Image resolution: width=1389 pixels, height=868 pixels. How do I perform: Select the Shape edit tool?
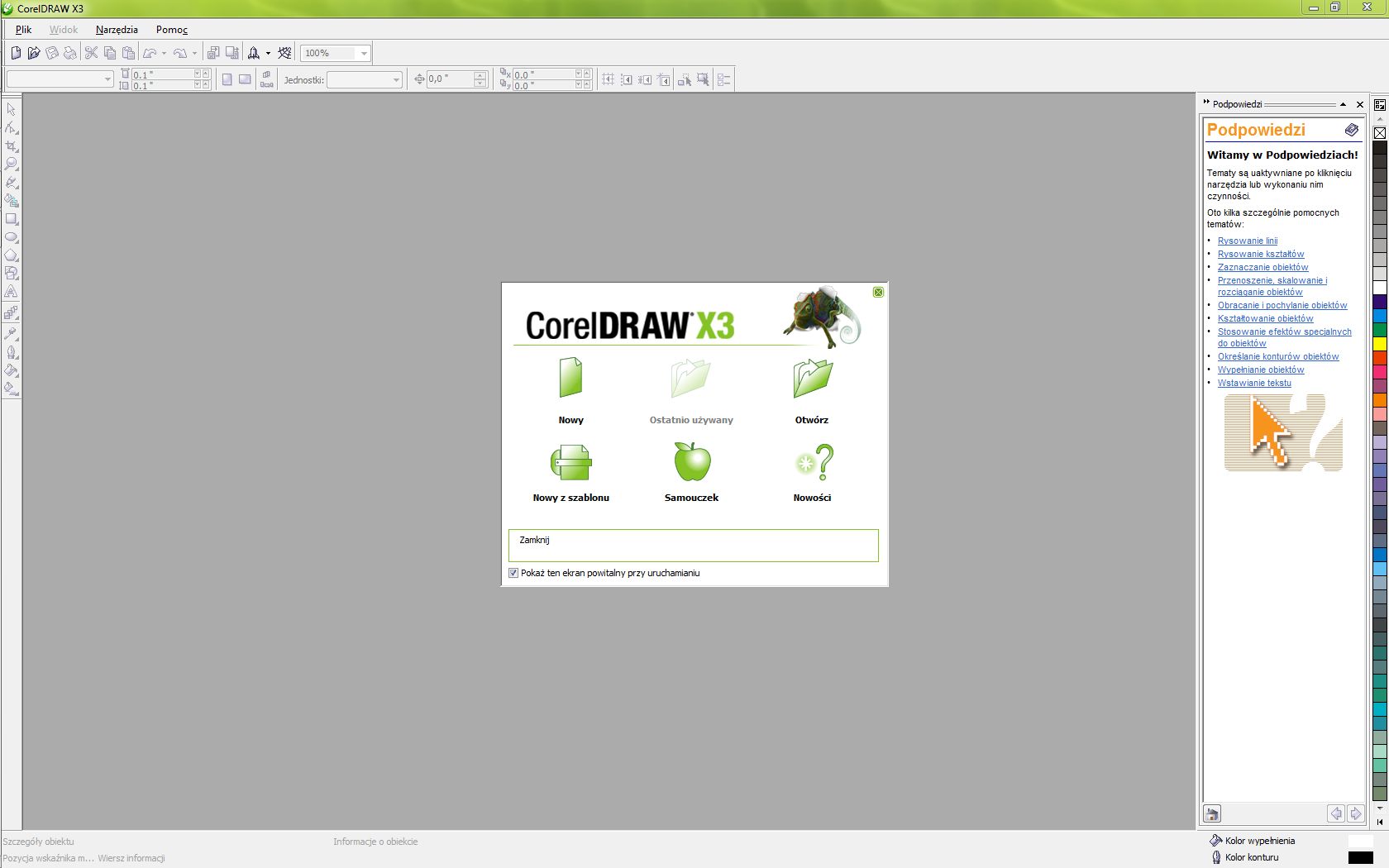click(x=12, y=127)
